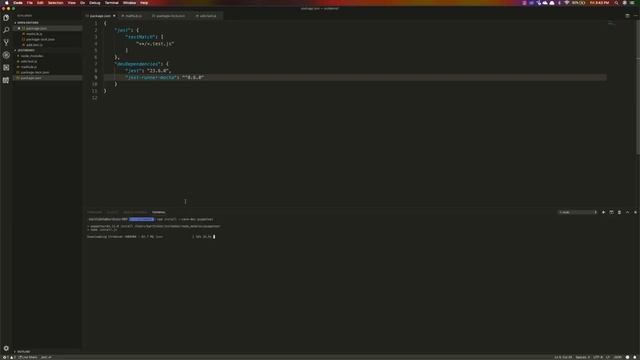Open the Go menu

82,3
